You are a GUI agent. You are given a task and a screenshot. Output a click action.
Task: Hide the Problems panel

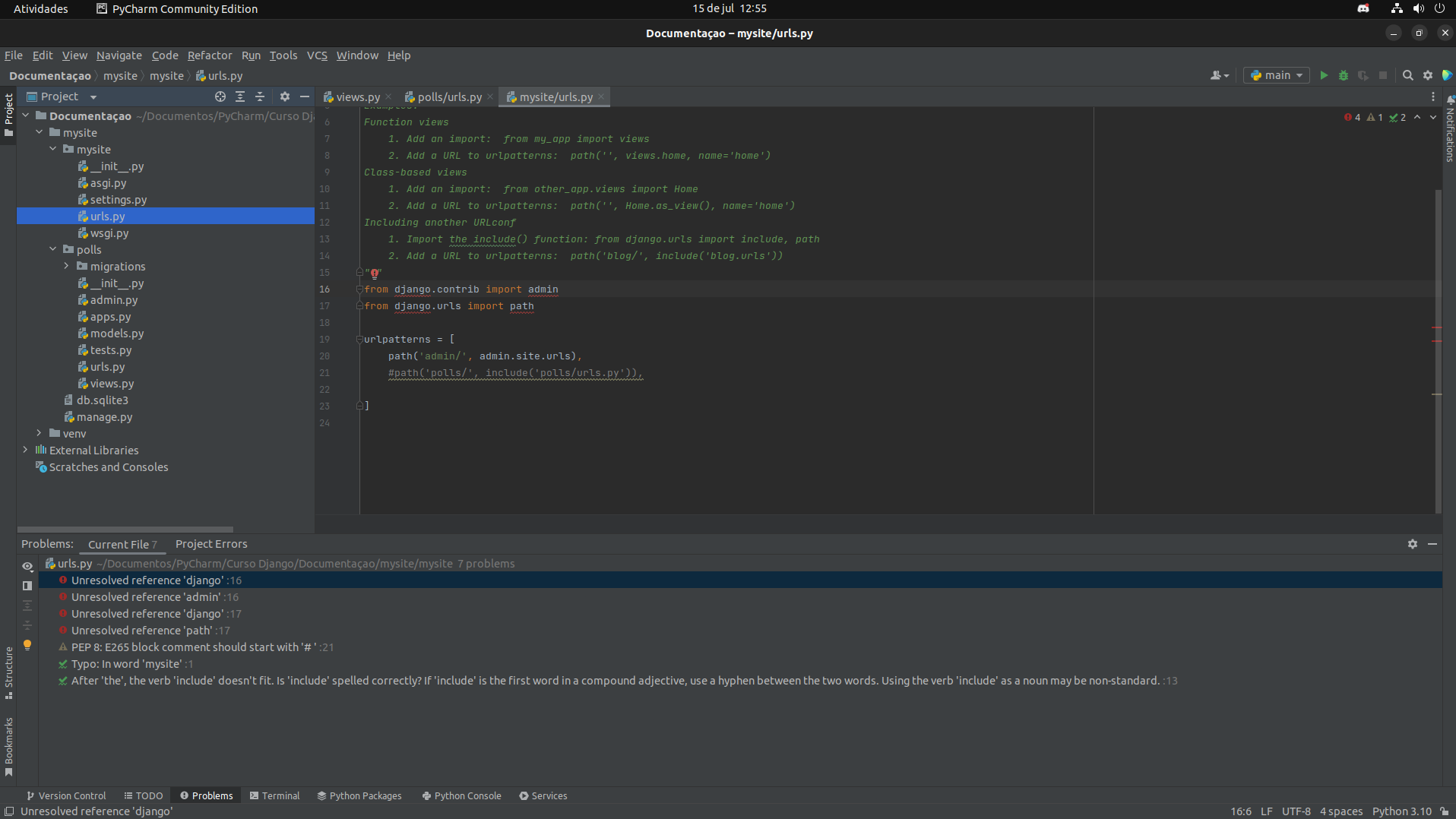[1432, 544]
